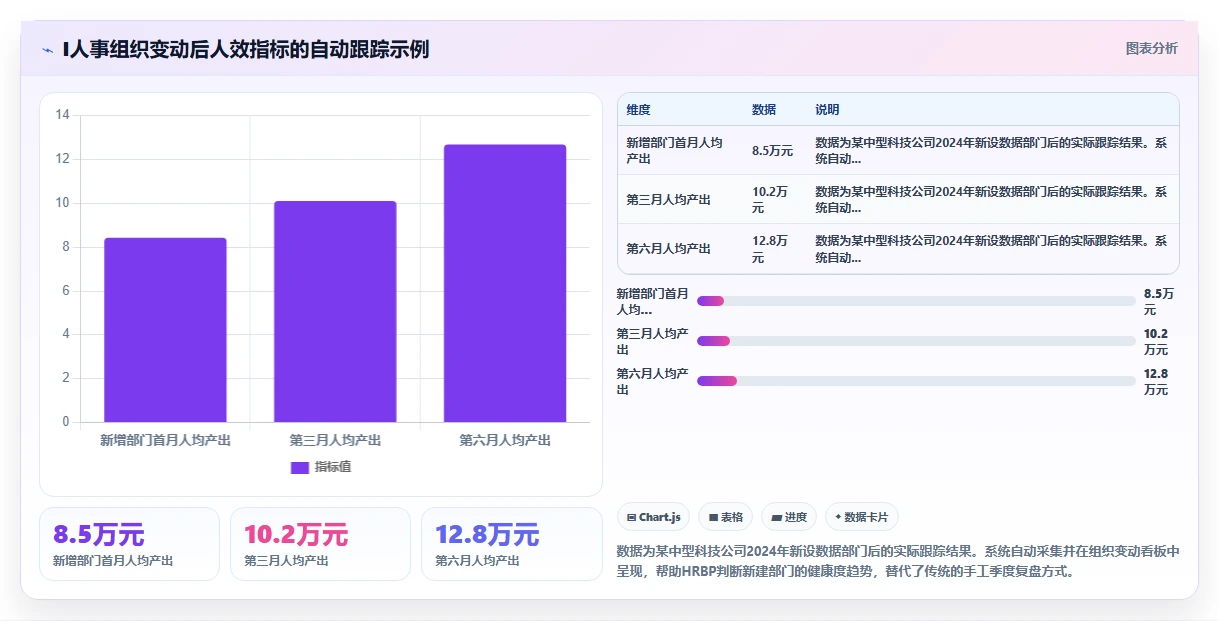Screen dimensions: 1219x621
Task: Select the 表格 tag
Action: tap(725, 517)
